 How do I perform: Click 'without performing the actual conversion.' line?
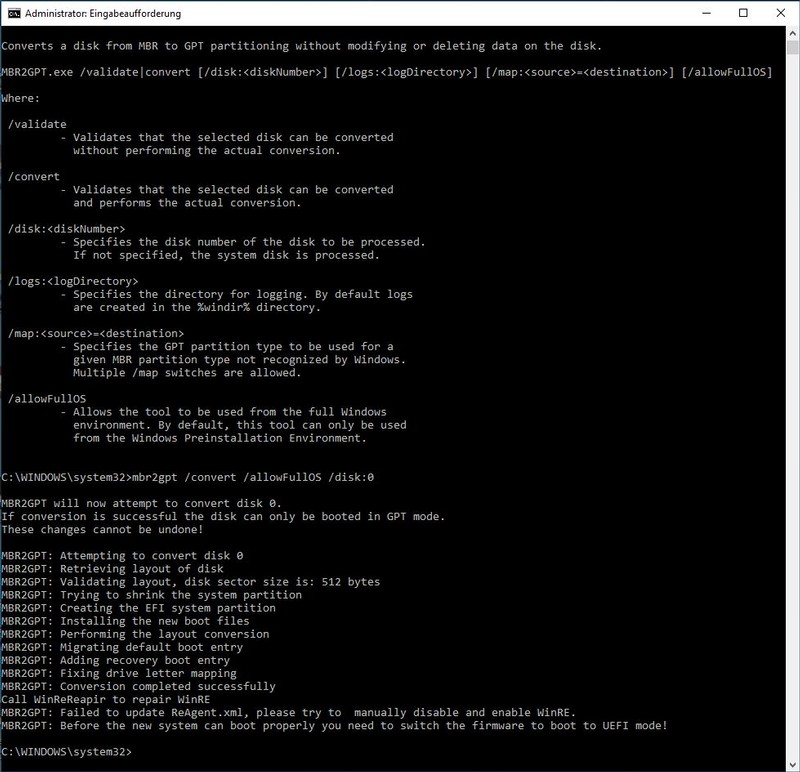(x=206, y=151)
